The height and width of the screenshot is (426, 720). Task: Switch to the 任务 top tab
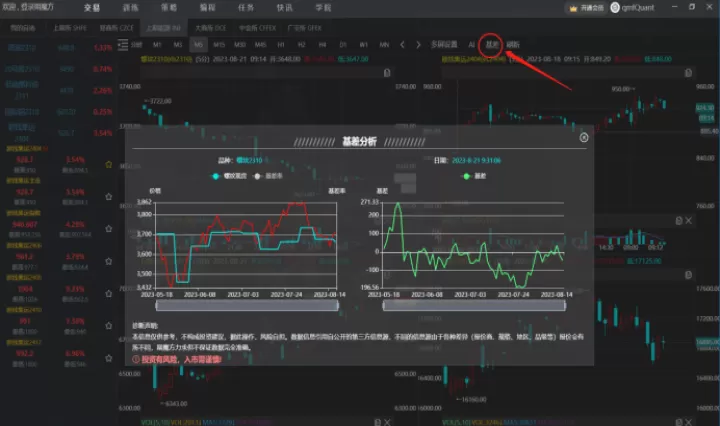coord(246,8)
